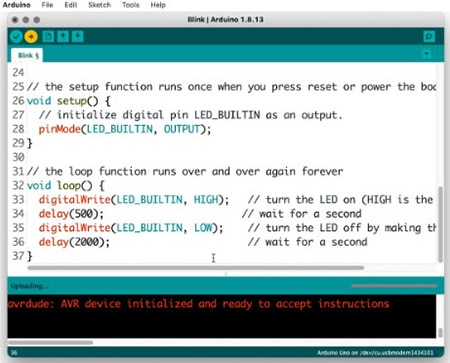Click line number 36 in status bar
The image size is (450, 363).
coord(14,353)
